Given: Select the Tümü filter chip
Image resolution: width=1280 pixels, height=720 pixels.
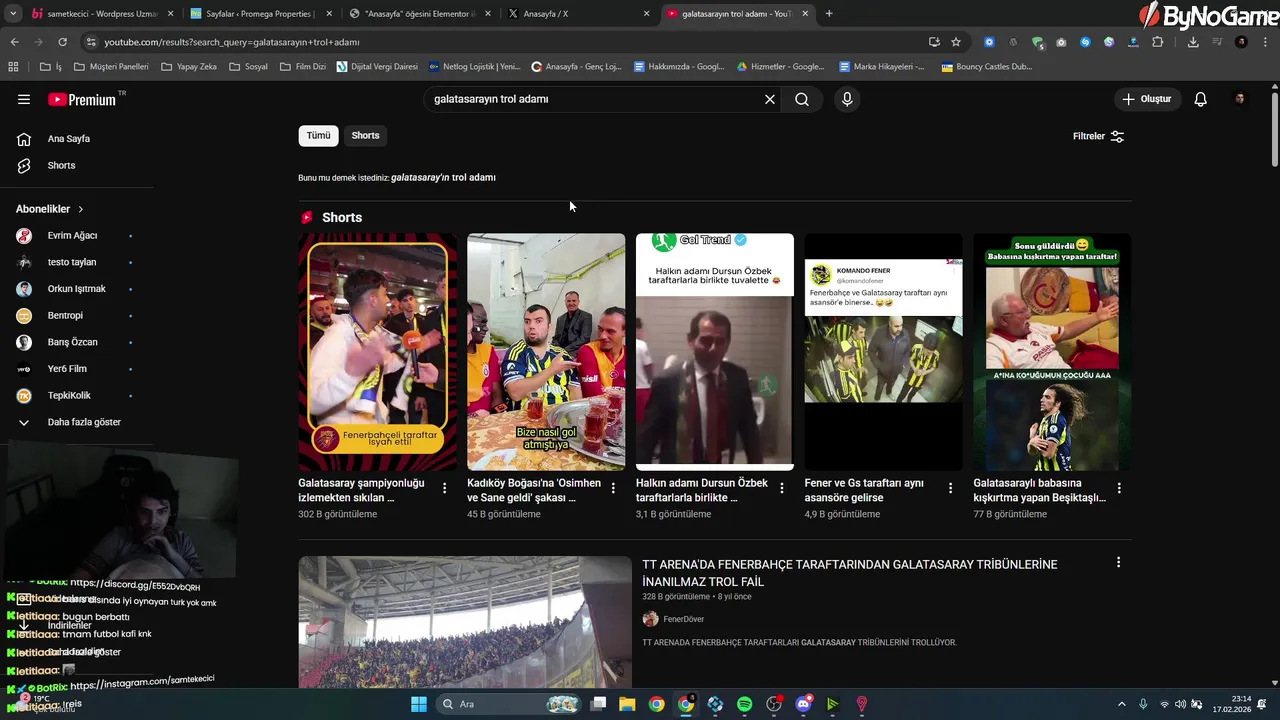Looking at the screenshot, I should [x=318, y=135].
